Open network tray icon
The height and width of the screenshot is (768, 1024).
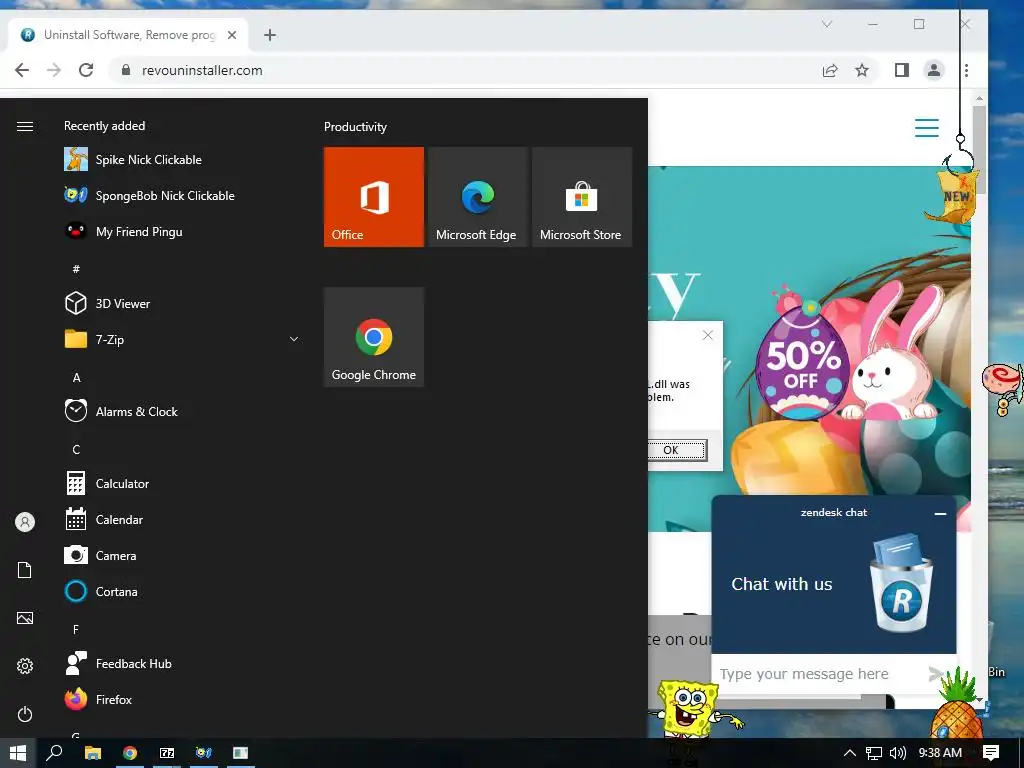[x=874, y=753]
